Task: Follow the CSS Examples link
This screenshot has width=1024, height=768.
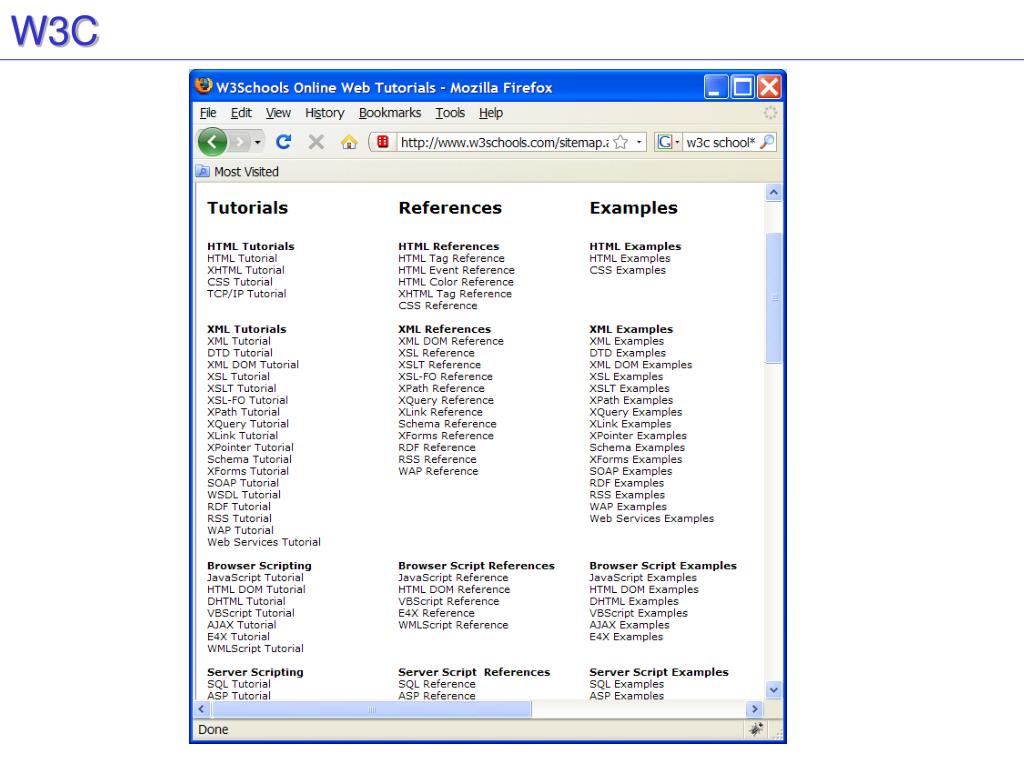Action: (x=628, y=270)
